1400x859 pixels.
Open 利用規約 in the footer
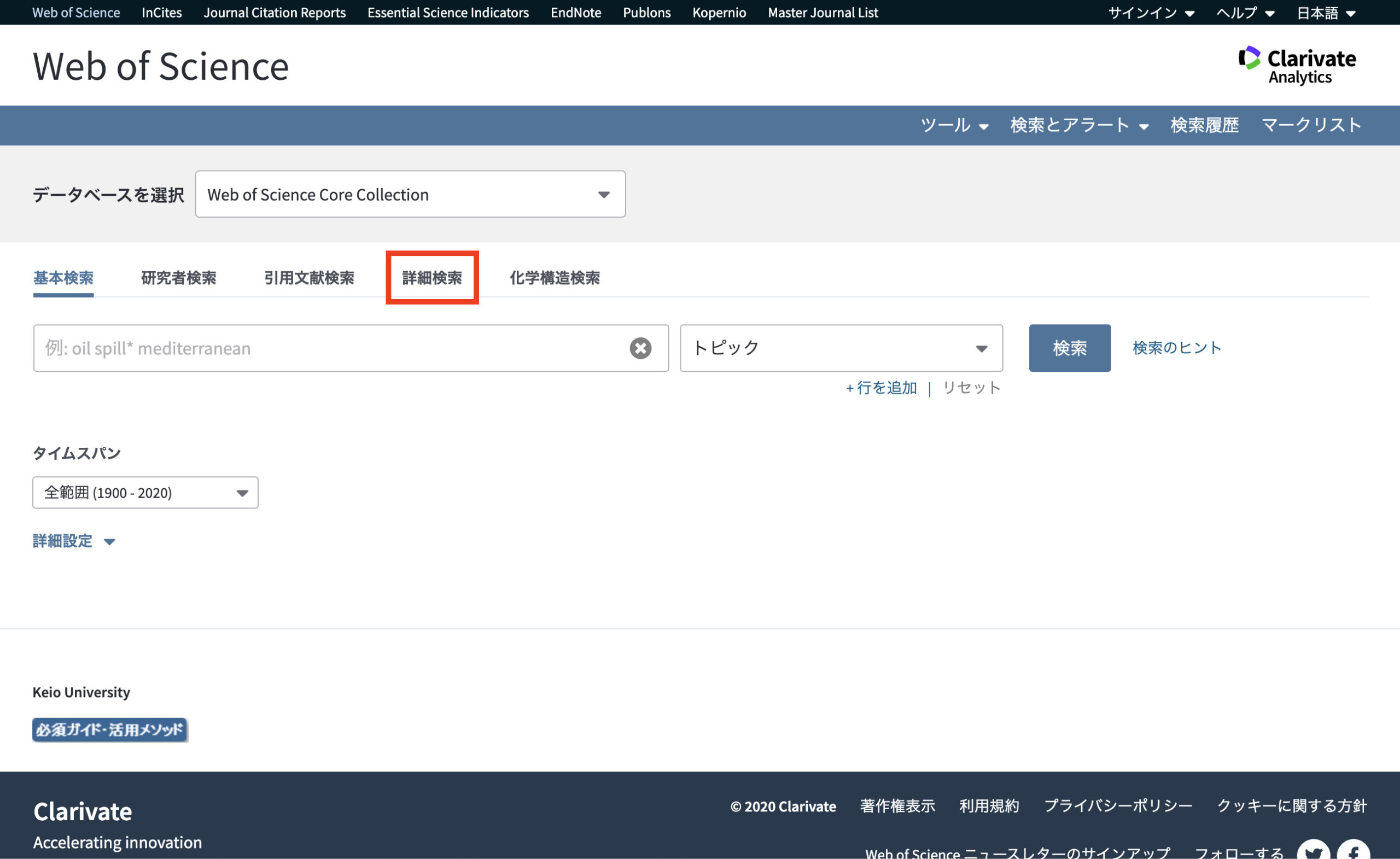989,805
